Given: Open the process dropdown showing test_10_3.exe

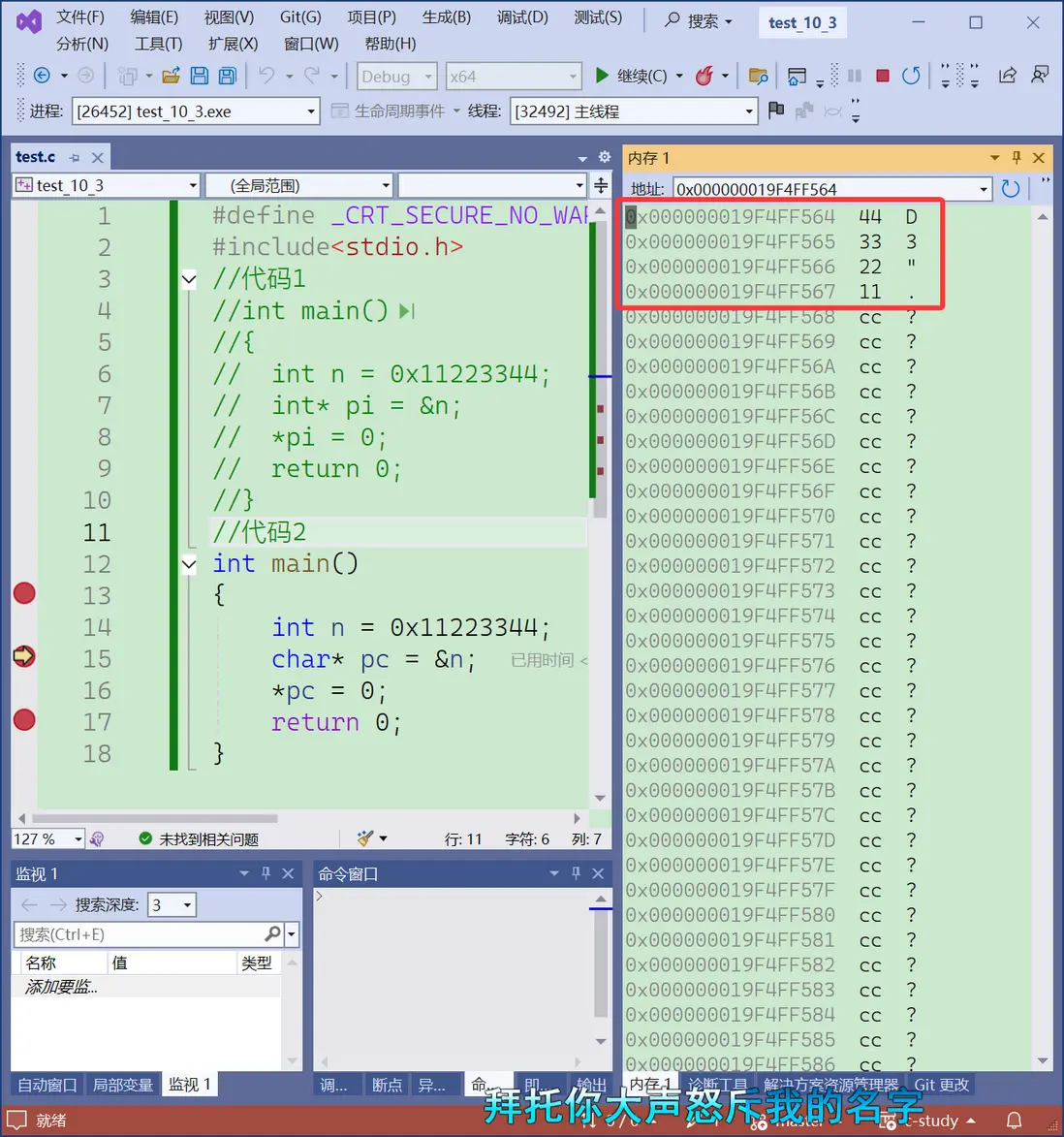Looking at the screenshot, I should [x=196, y=111].
